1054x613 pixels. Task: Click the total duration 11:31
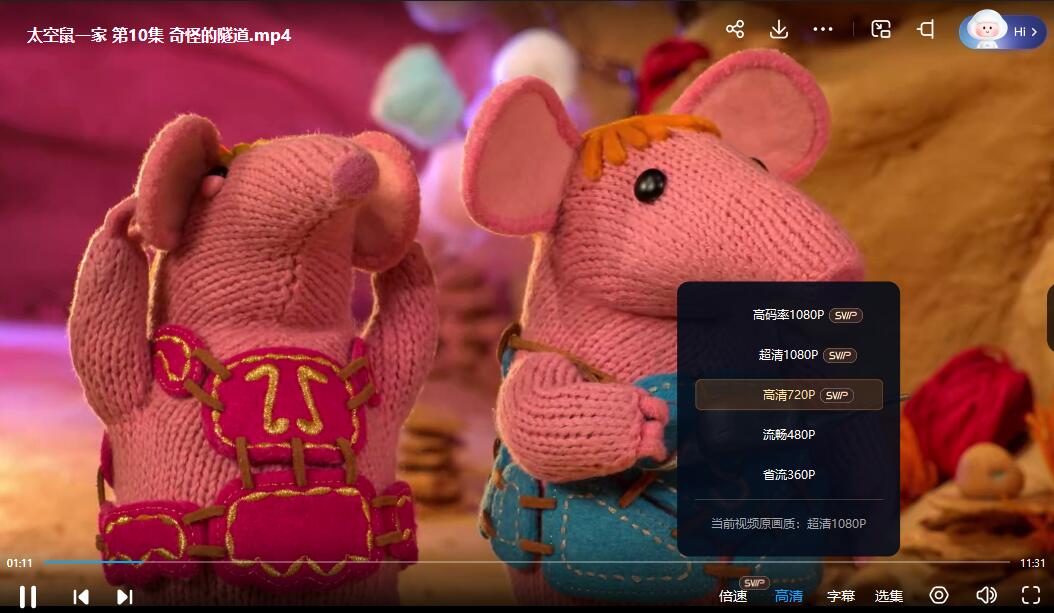point(1032,563)
